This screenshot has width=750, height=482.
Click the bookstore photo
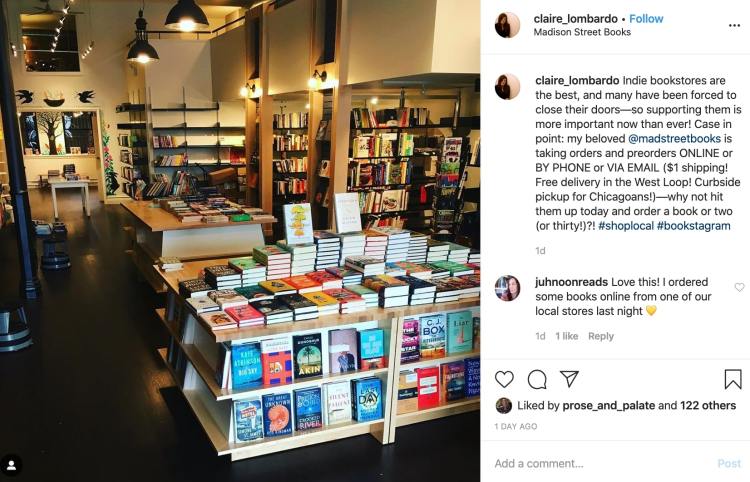pos(240,241)
